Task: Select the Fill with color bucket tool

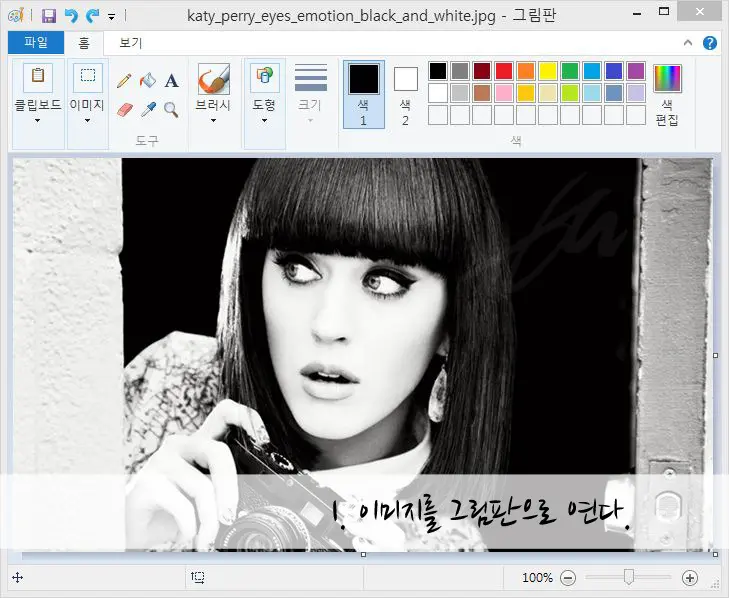Action: point(148,80)
